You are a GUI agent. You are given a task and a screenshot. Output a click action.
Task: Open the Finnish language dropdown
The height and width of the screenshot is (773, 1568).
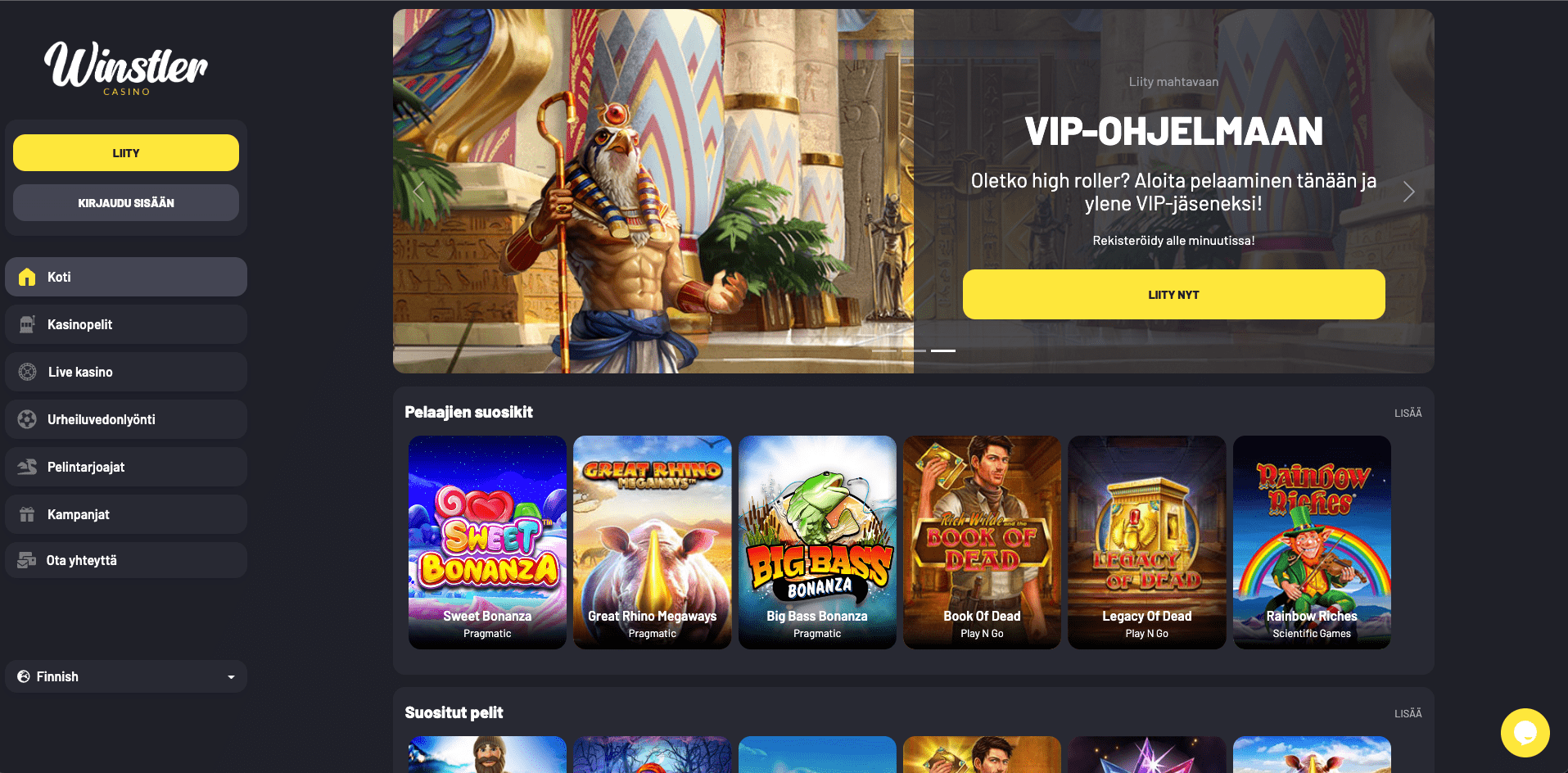point(126,676)
